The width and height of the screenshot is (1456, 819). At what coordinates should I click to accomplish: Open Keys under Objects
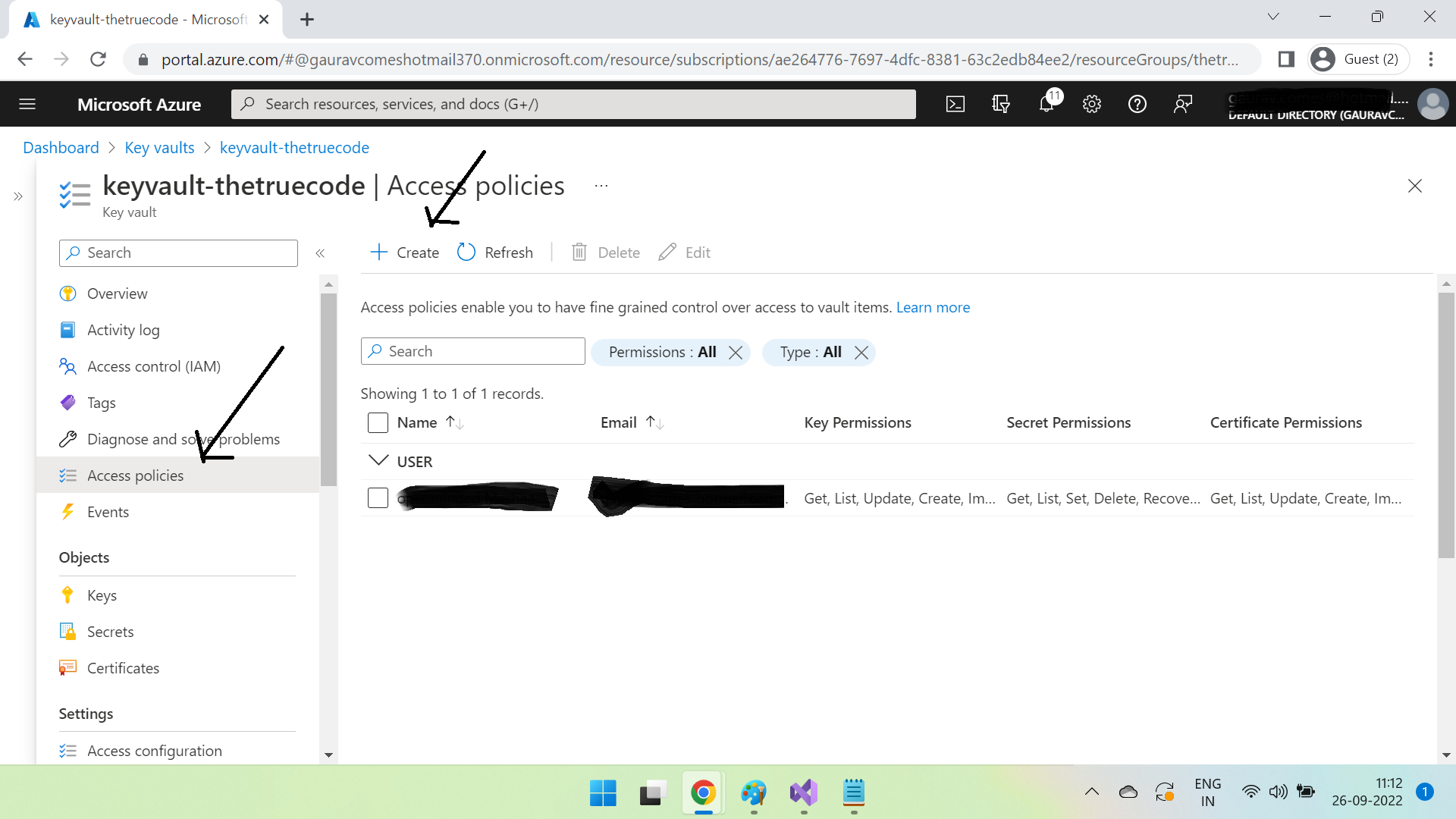(102, 595)
